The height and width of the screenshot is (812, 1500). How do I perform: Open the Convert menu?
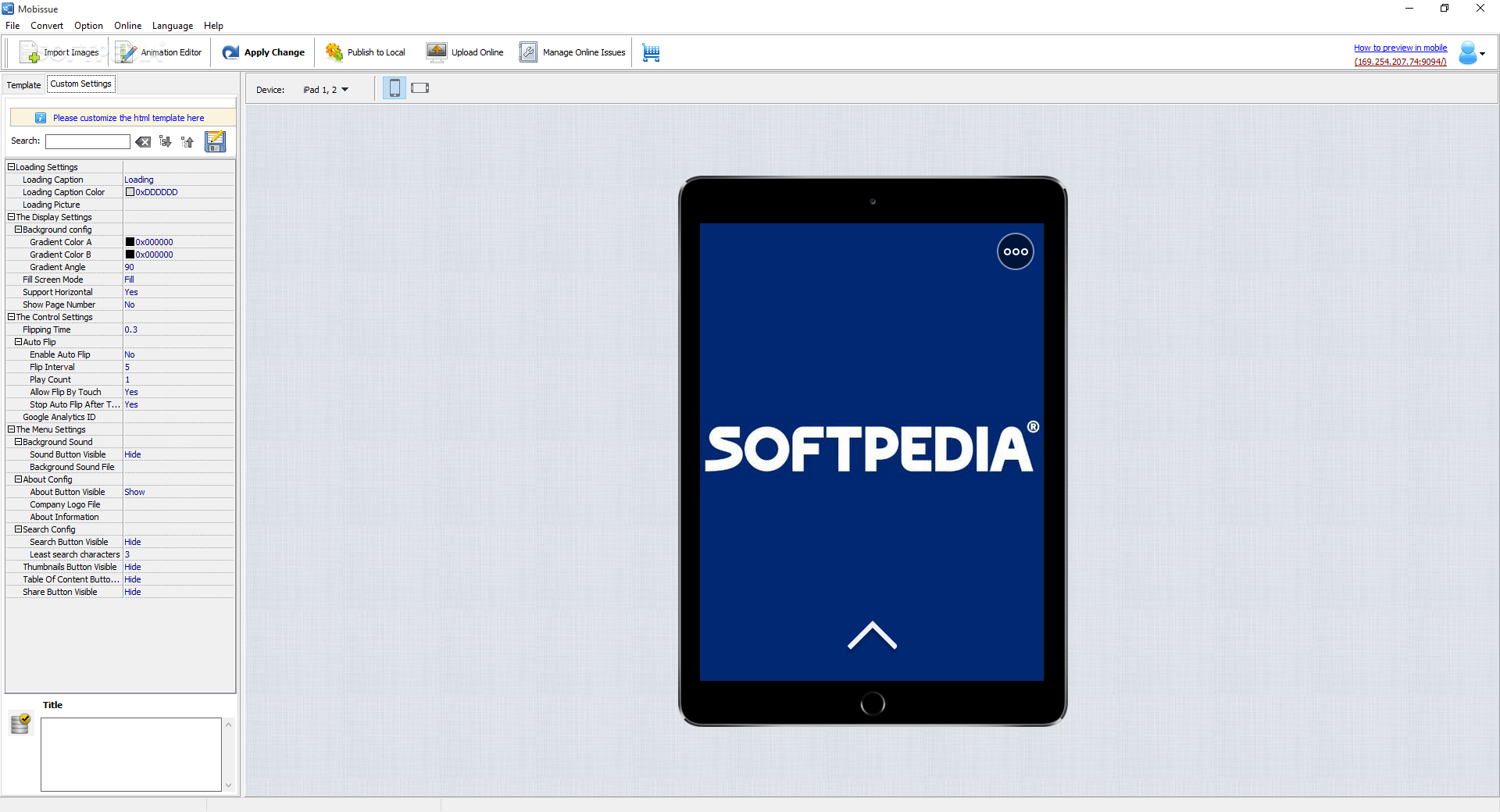(46, 25)
